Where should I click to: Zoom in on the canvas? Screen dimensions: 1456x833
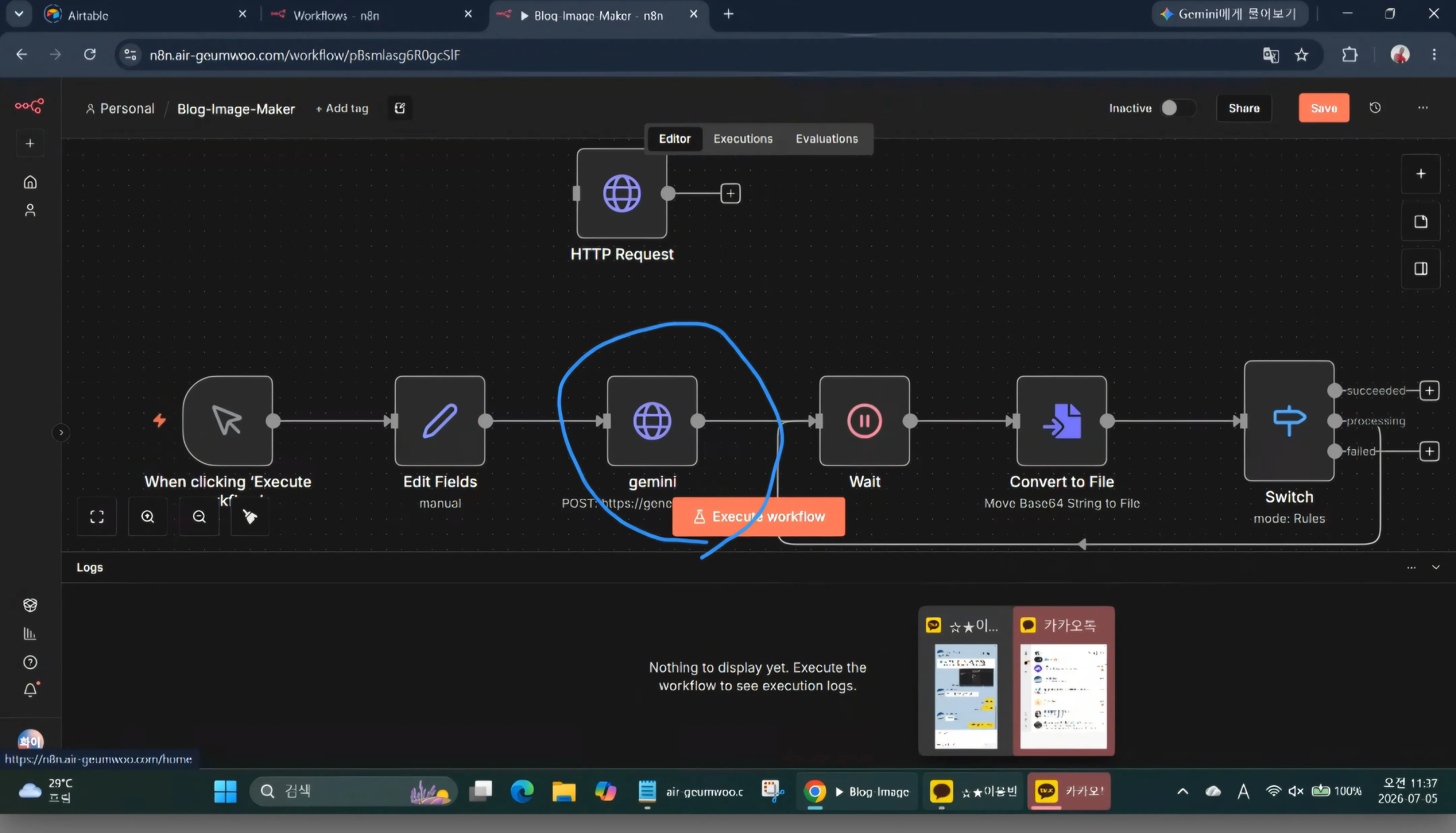(148, 517)
